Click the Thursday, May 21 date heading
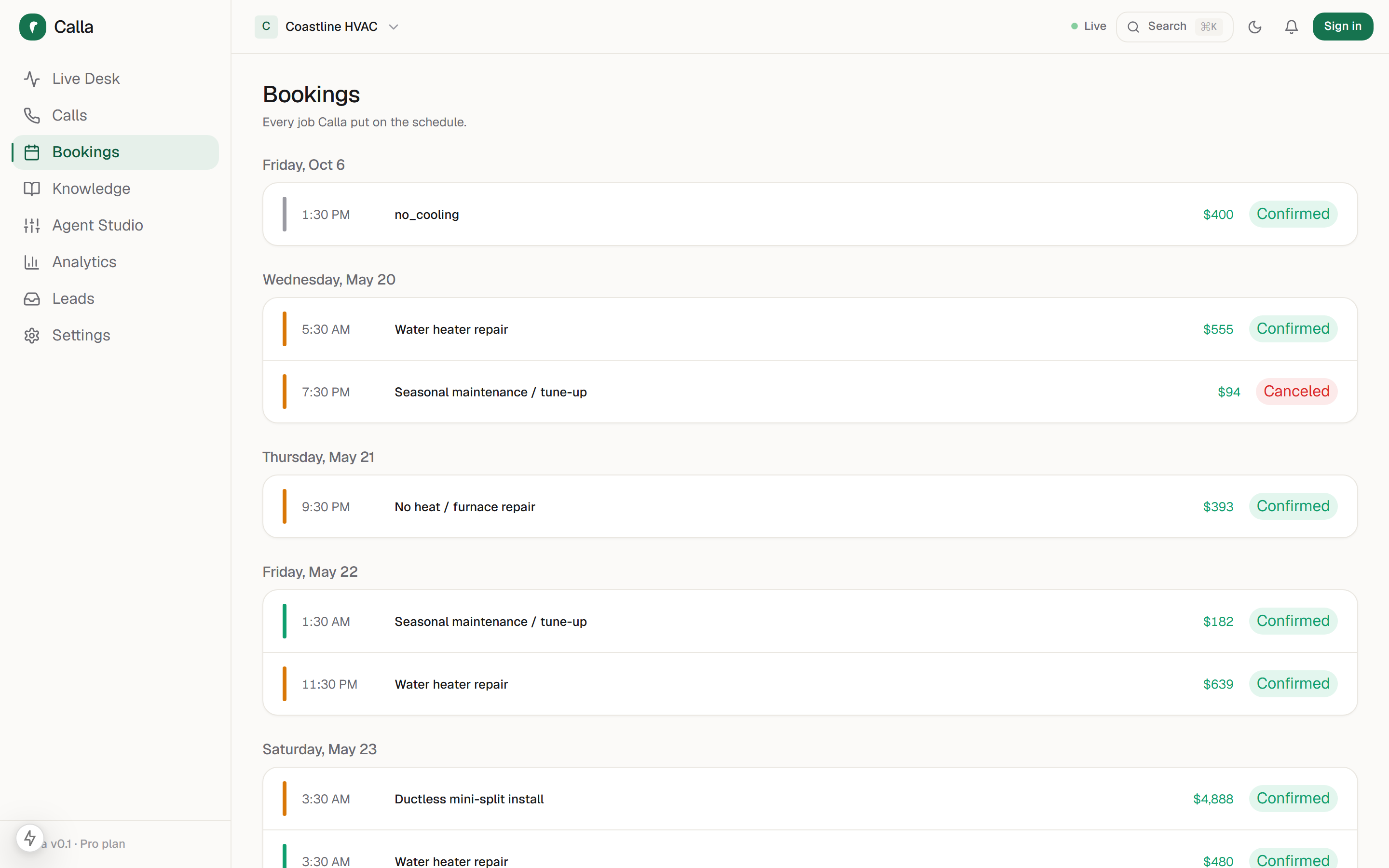 (318, 457)
